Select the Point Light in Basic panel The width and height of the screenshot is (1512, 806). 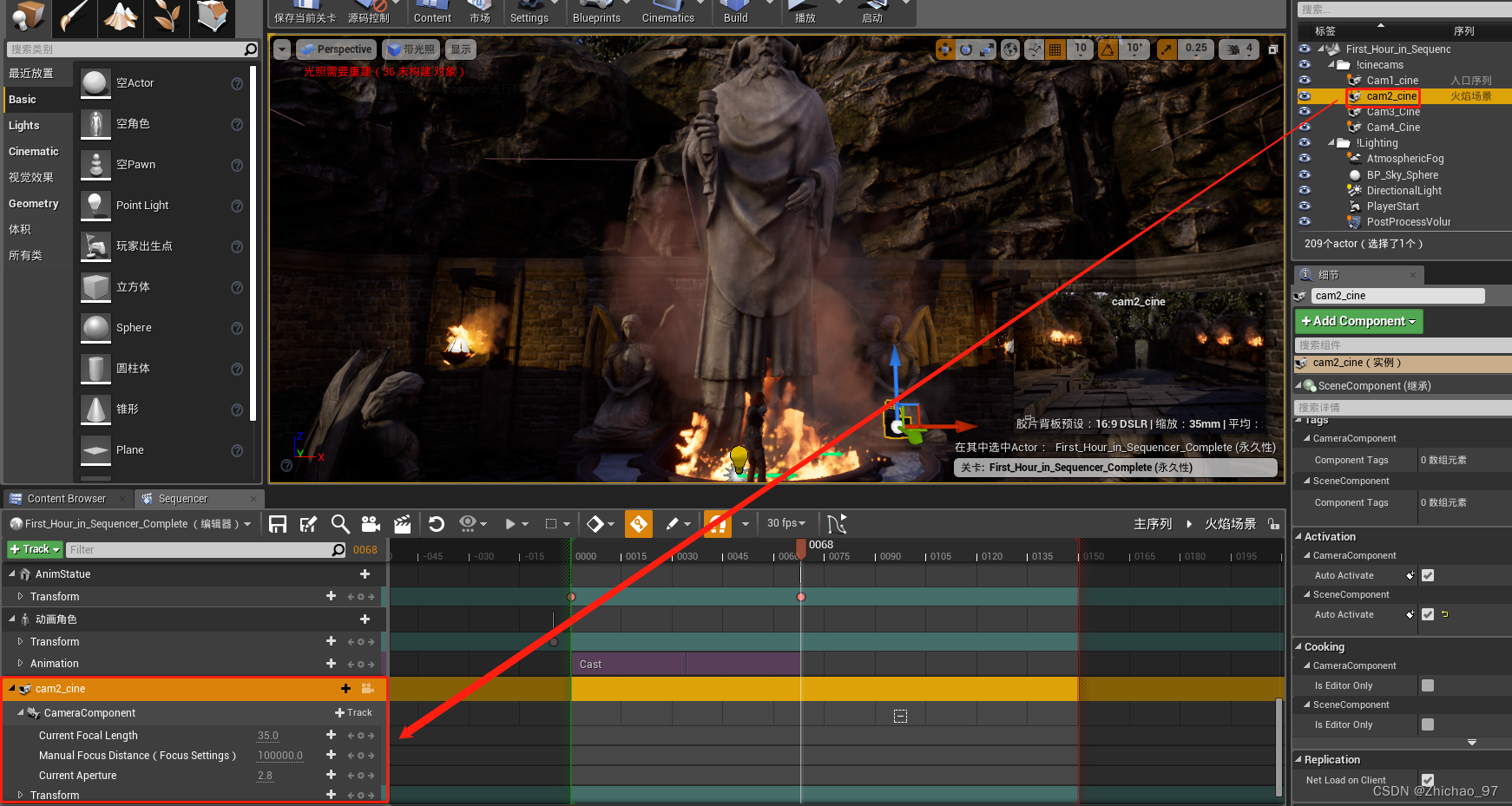(x=141, y=206)
